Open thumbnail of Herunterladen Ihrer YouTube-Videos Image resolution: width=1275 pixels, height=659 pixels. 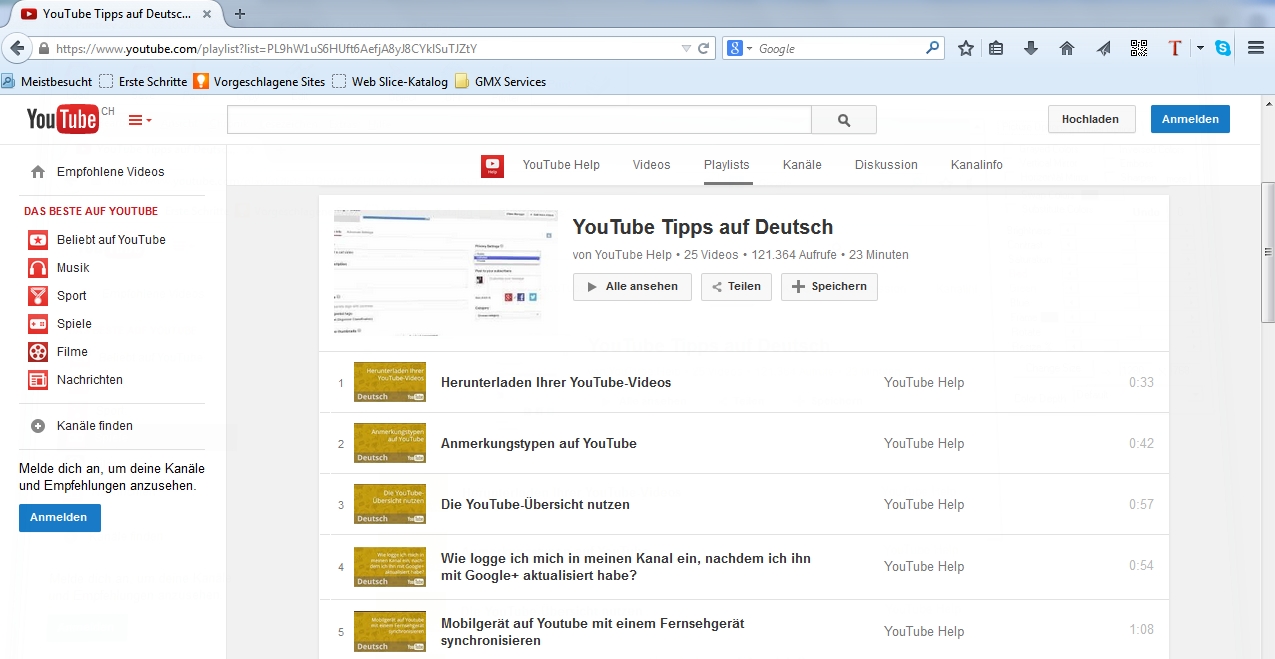(x=390, y=383)
